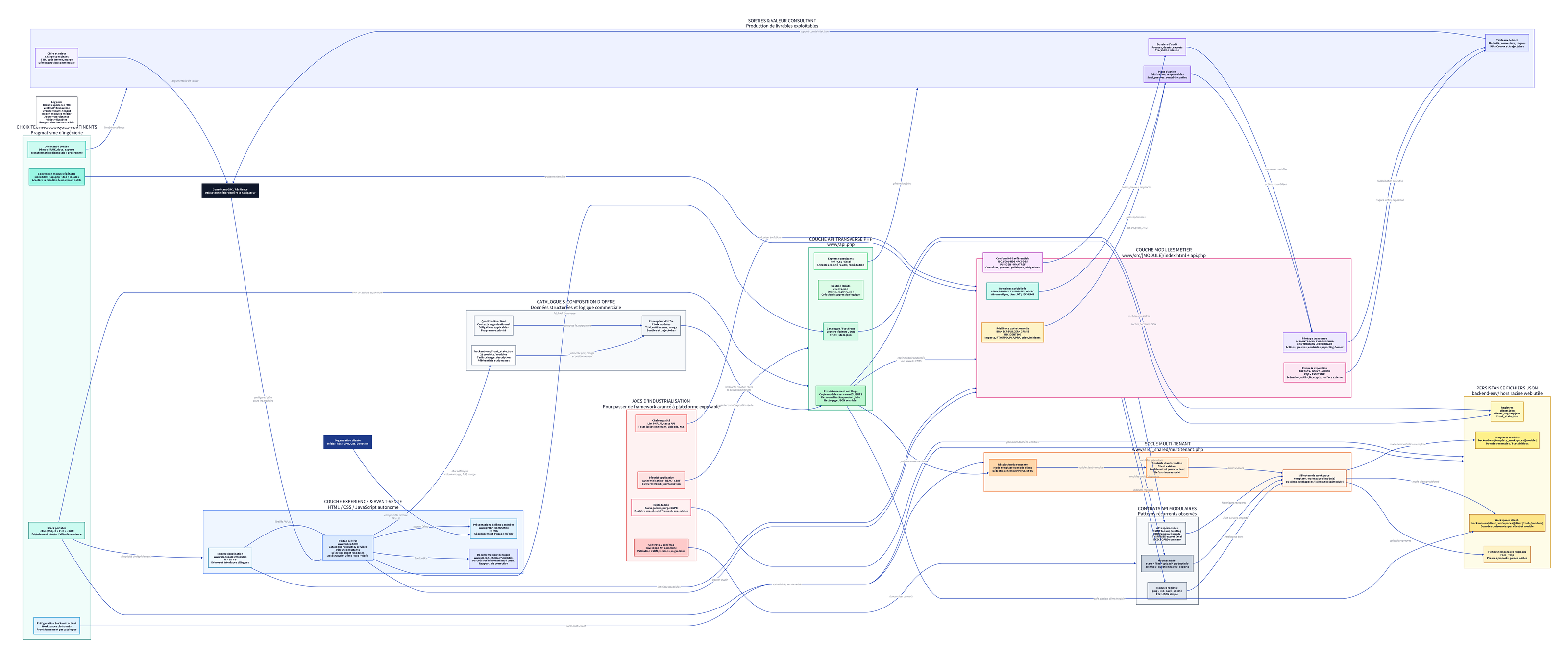Select the dark 'Consultant GRC / Résilience' node

click(230, 191)
